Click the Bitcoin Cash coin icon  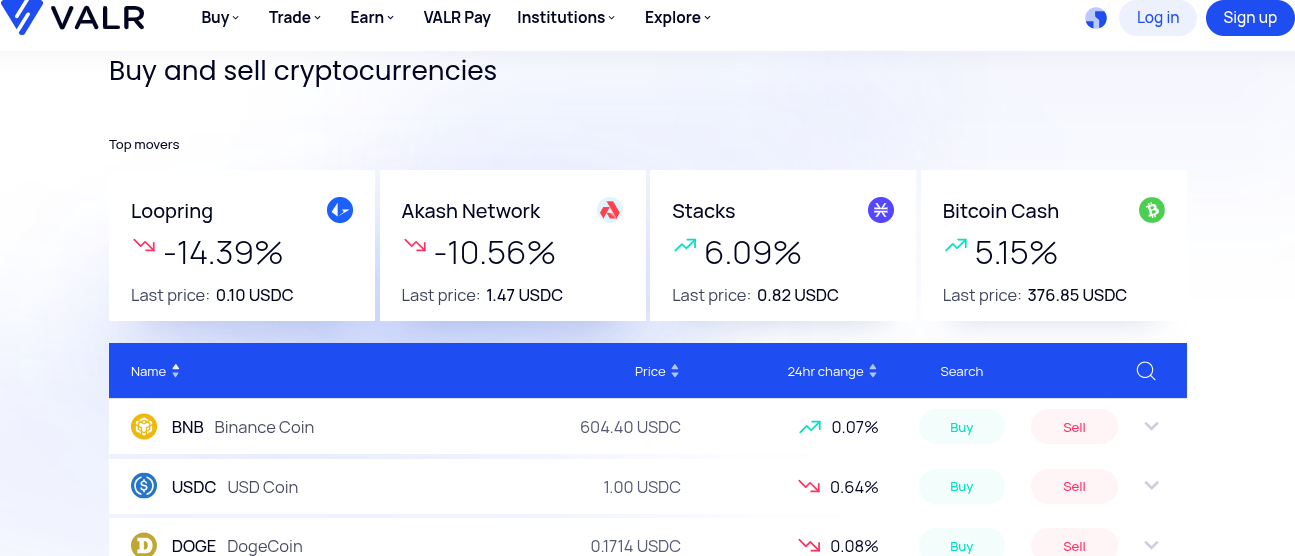(x=1152, y=210)
